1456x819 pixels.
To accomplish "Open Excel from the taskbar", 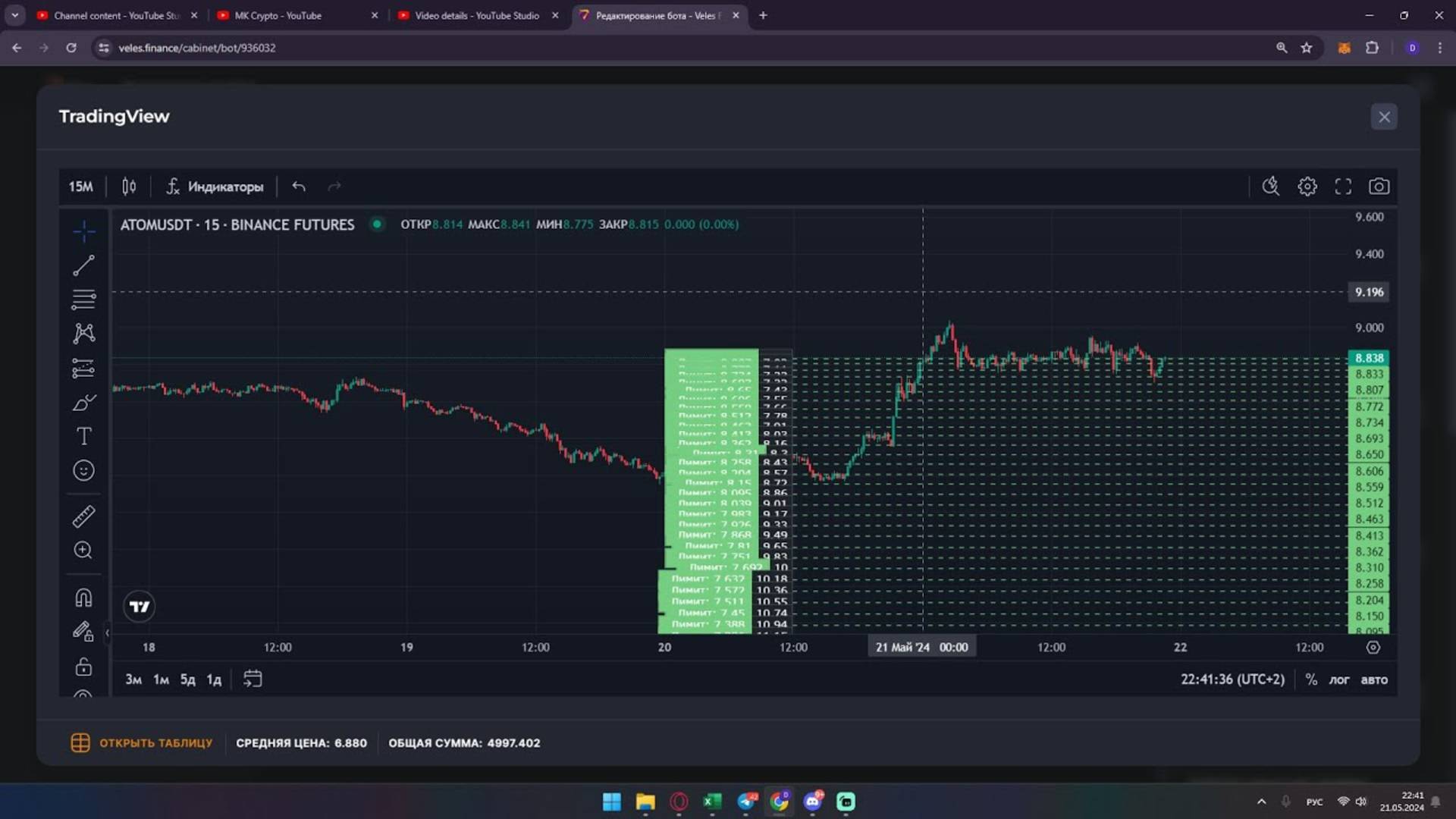I will 712,802.
